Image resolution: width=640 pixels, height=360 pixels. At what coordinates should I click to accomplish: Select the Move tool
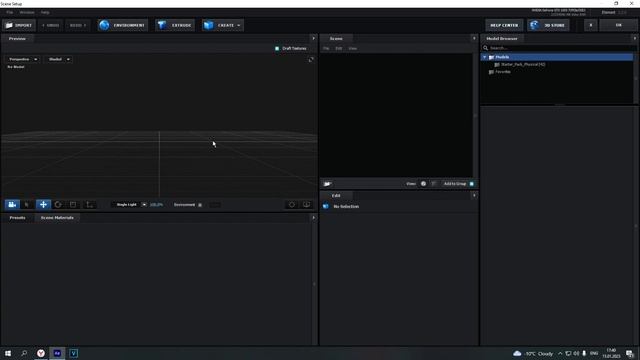tap(43, 204)
